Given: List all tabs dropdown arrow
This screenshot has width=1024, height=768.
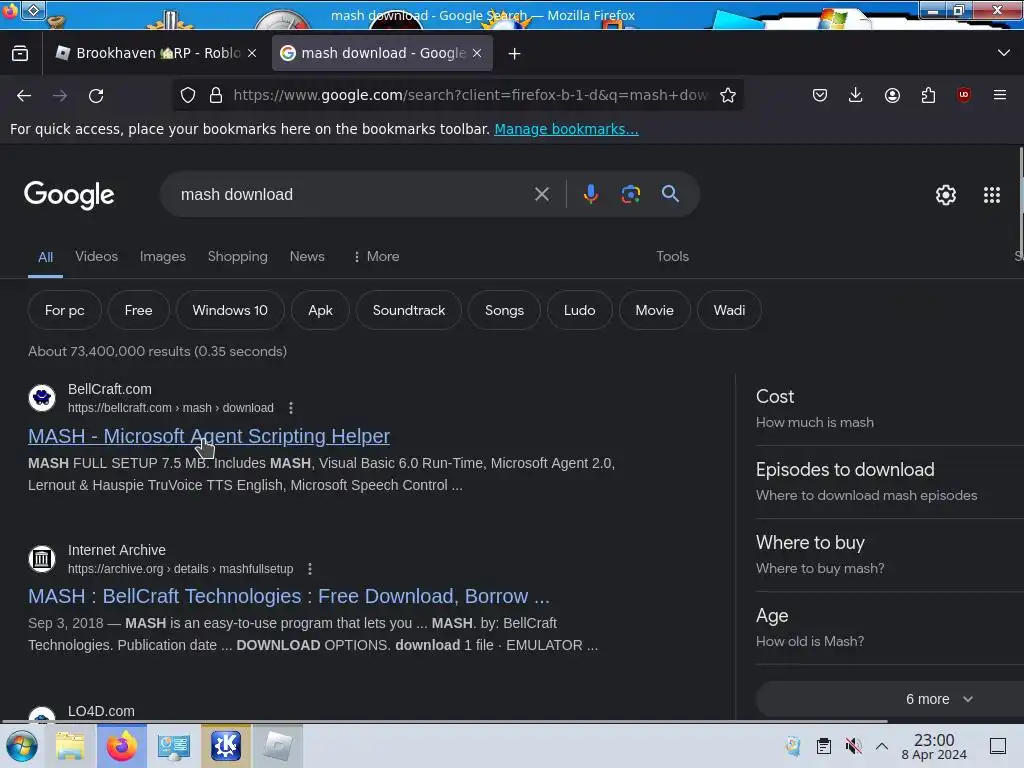Looking at the screenshot, I should [x=1004, y=53].
